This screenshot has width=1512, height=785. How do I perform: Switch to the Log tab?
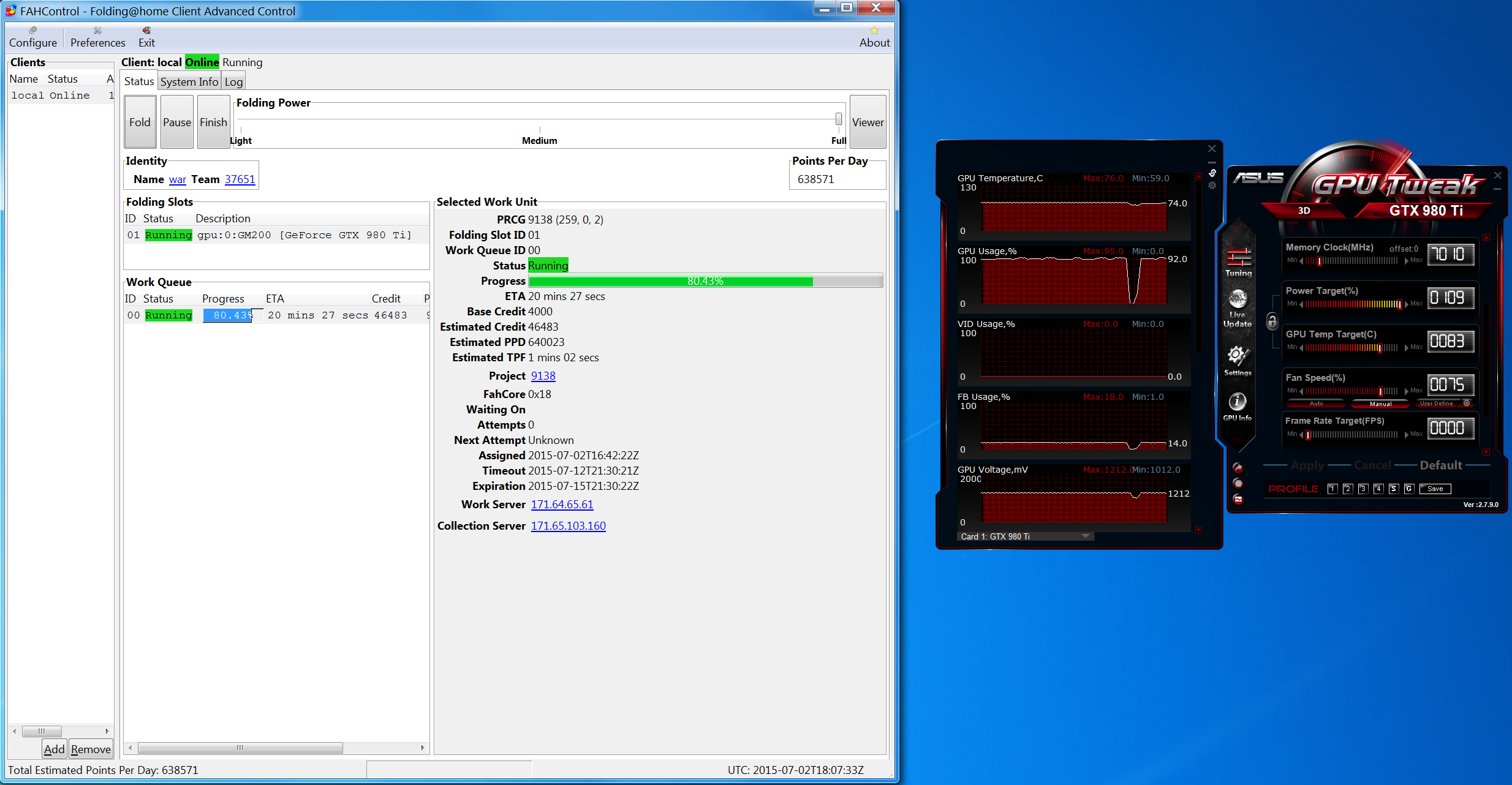click(x=233, y=81)
